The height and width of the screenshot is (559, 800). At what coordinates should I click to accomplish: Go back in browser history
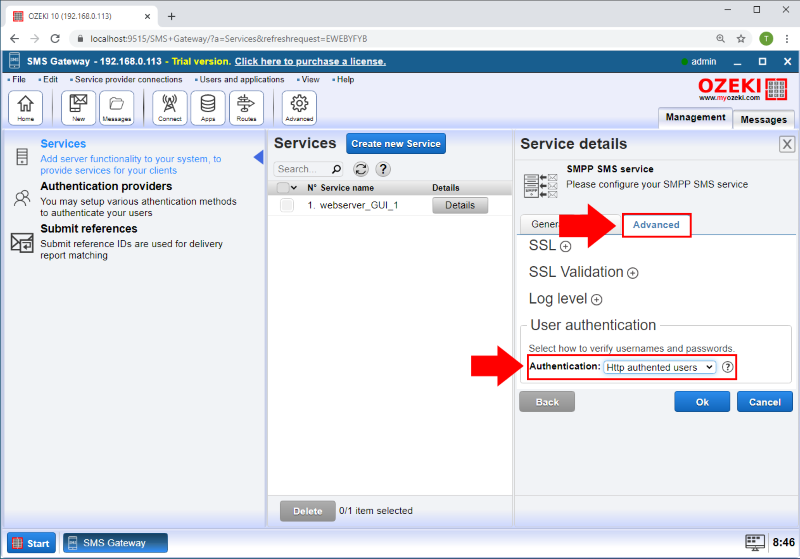(x=14, y=39)
